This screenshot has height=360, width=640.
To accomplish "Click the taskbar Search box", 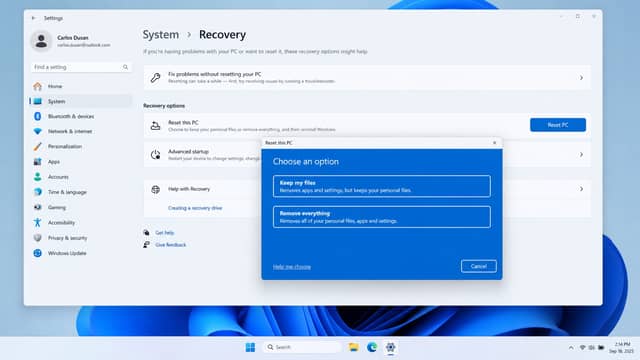I will [x=302, y=347].
